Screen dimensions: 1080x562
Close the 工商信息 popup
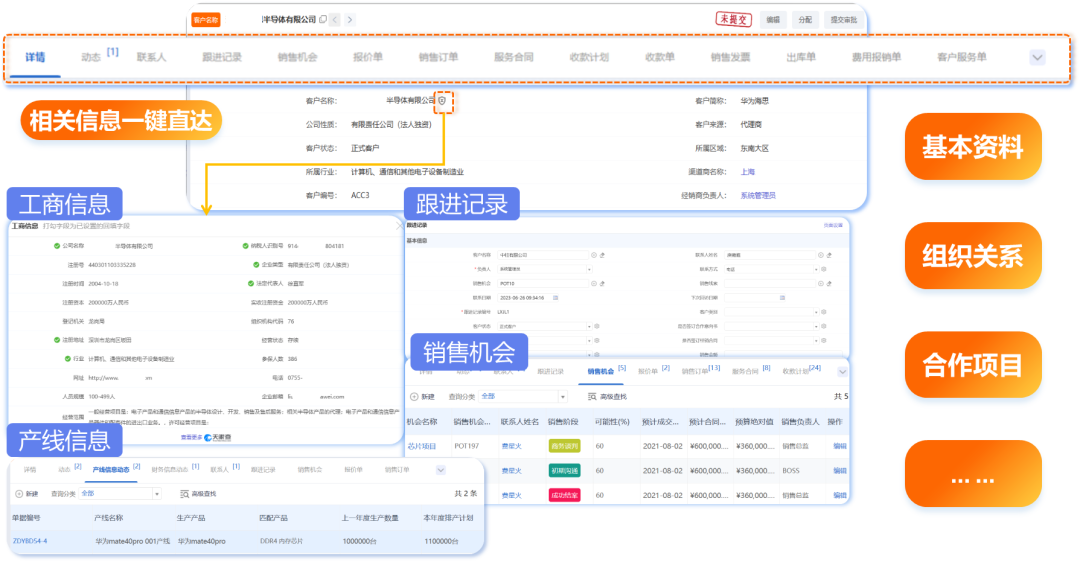point(399,226)
